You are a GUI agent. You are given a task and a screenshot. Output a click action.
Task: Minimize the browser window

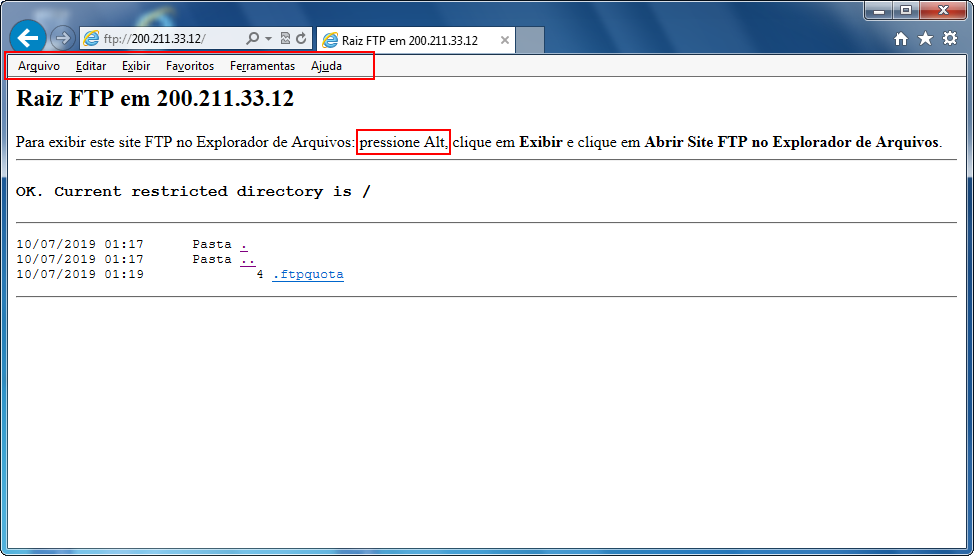point(879,11)
